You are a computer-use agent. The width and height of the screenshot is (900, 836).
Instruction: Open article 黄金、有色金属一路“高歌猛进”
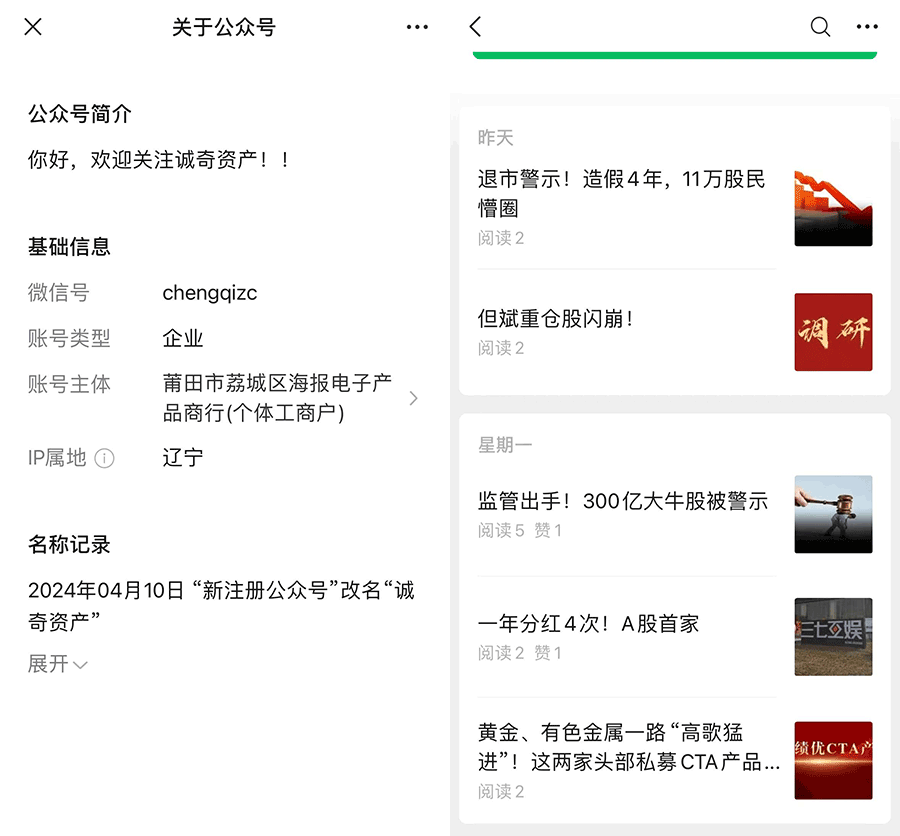(x=629, y=748)
